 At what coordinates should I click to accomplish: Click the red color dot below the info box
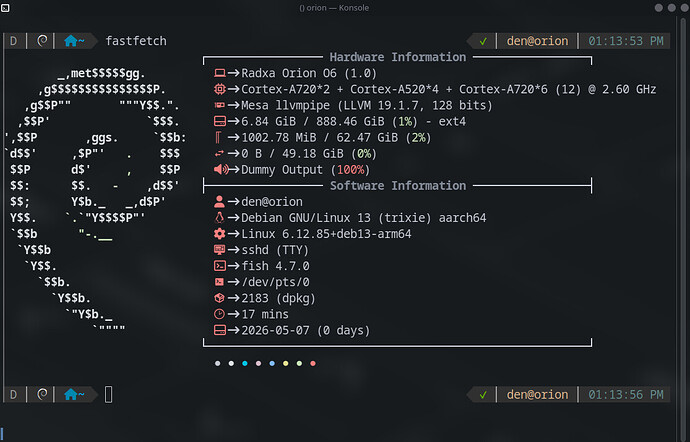point(313,364)
